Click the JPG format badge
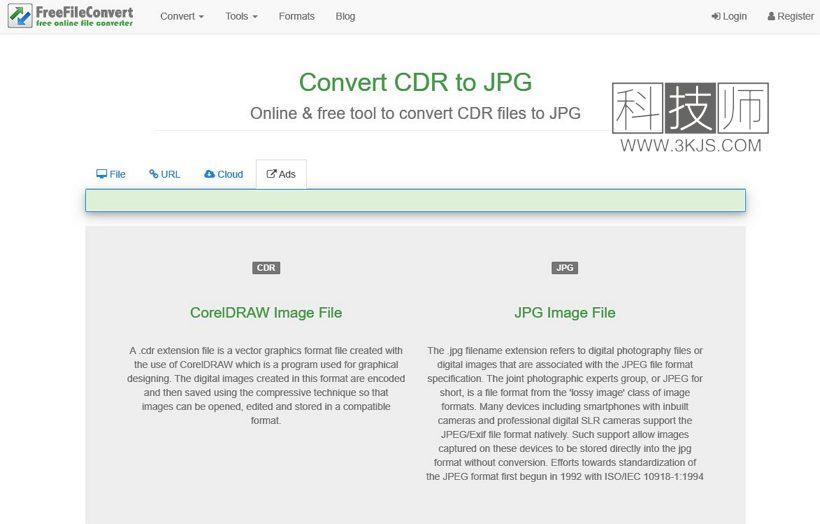 tap(565, 268)
